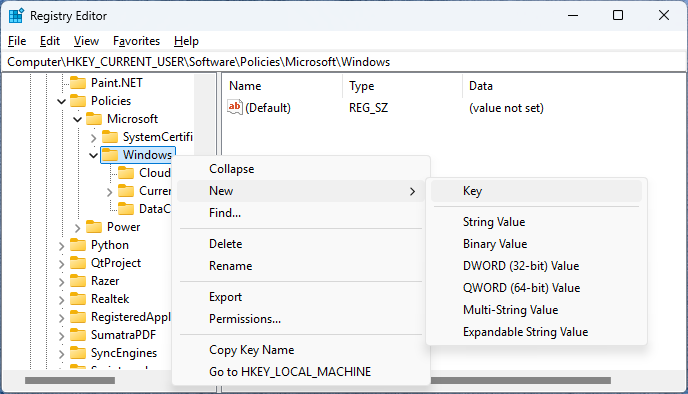Expand the Realtek node arrow
688x394 pixels.
point(61,300)
